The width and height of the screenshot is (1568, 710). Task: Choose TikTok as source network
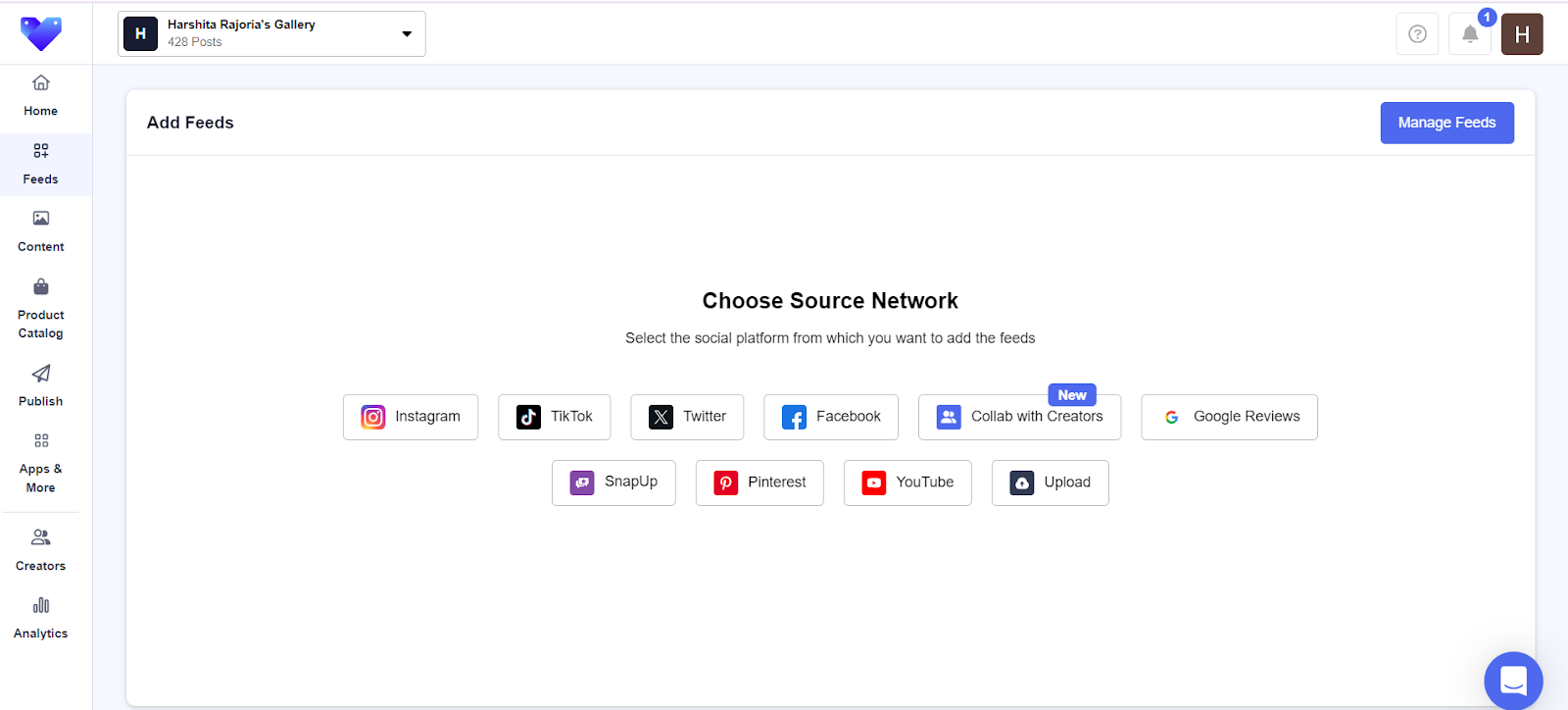point(554,417)
